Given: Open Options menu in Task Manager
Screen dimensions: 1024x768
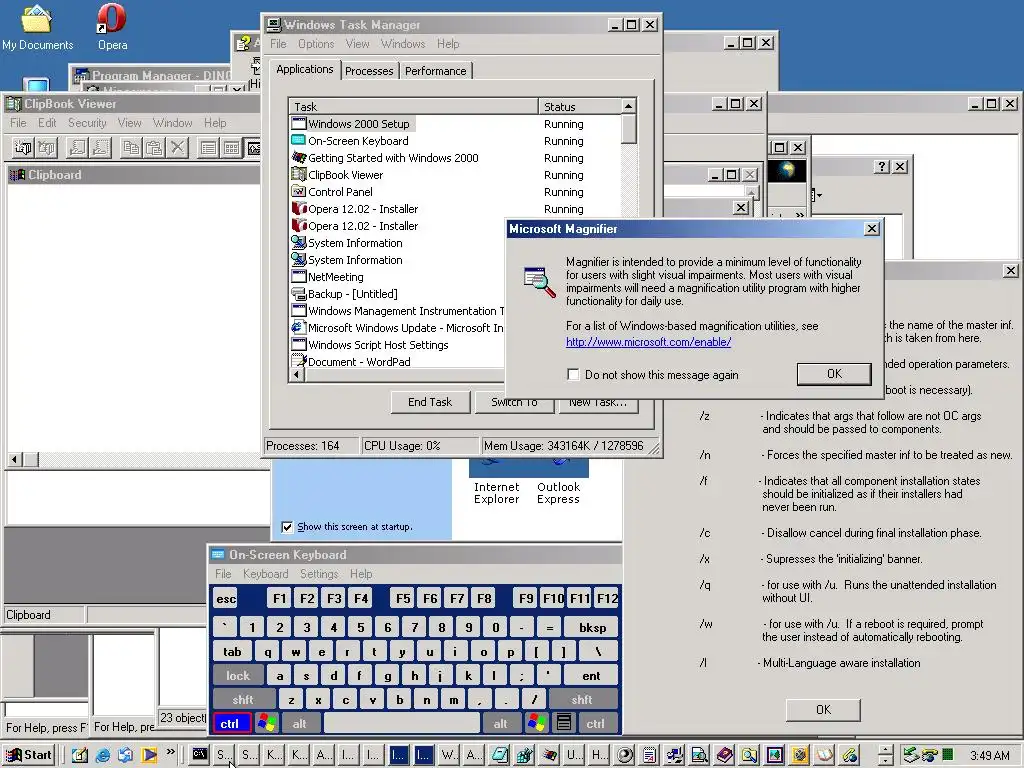Looking at the screenshot, I should tap(316, 44).
